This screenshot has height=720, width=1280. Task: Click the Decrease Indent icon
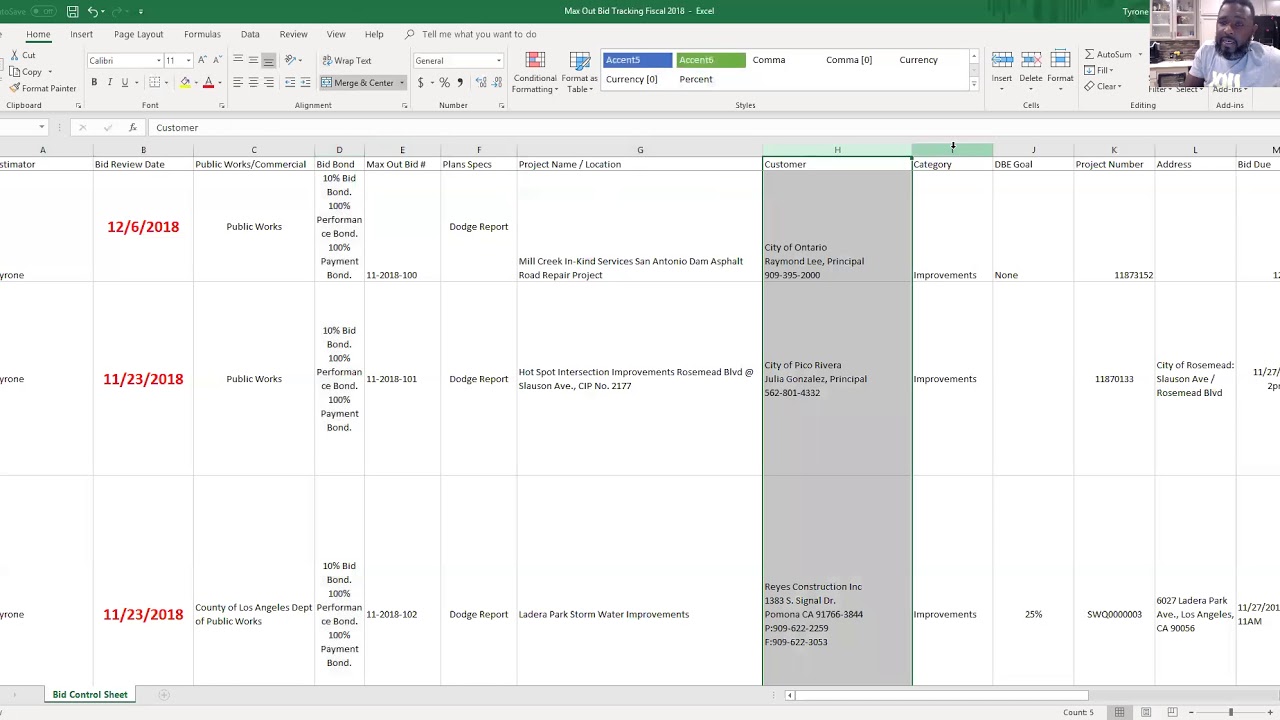290,82
